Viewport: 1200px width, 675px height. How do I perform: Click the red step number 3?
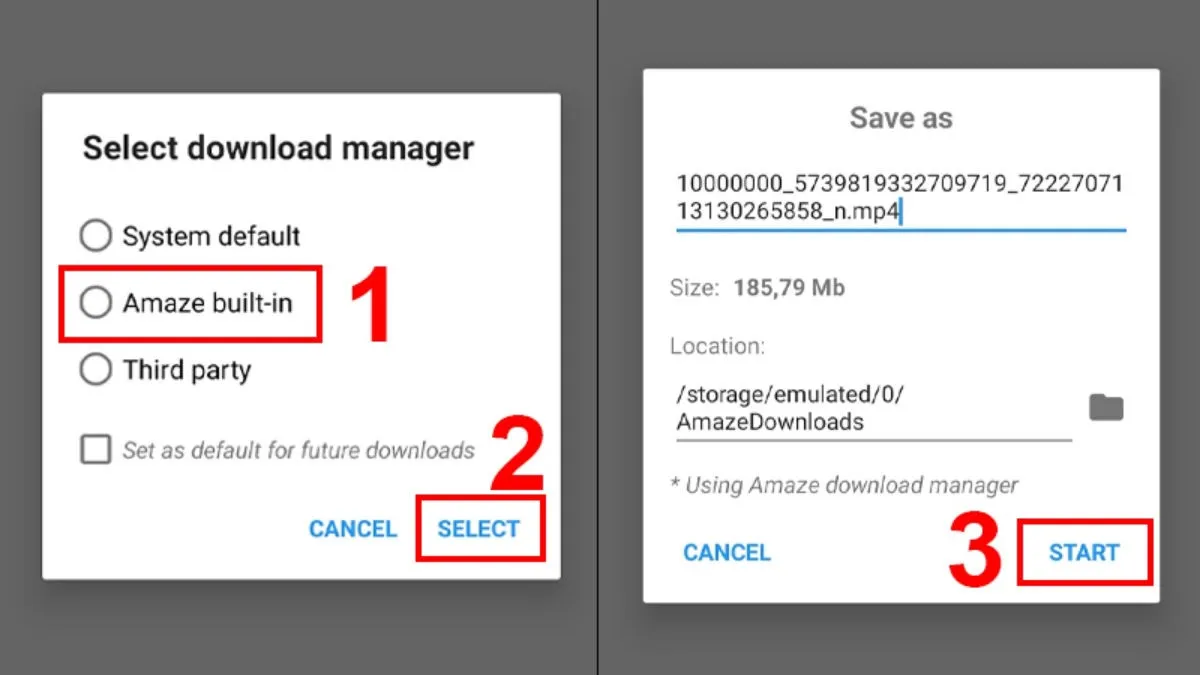point(975,551)
